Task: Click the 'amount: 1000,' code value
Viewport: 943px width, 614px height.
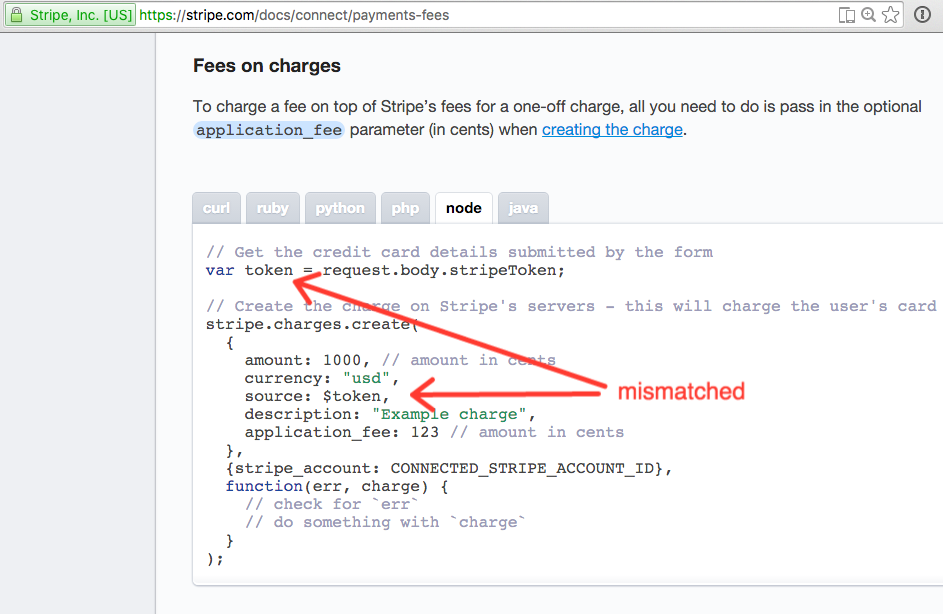Action: click(307, 360)
